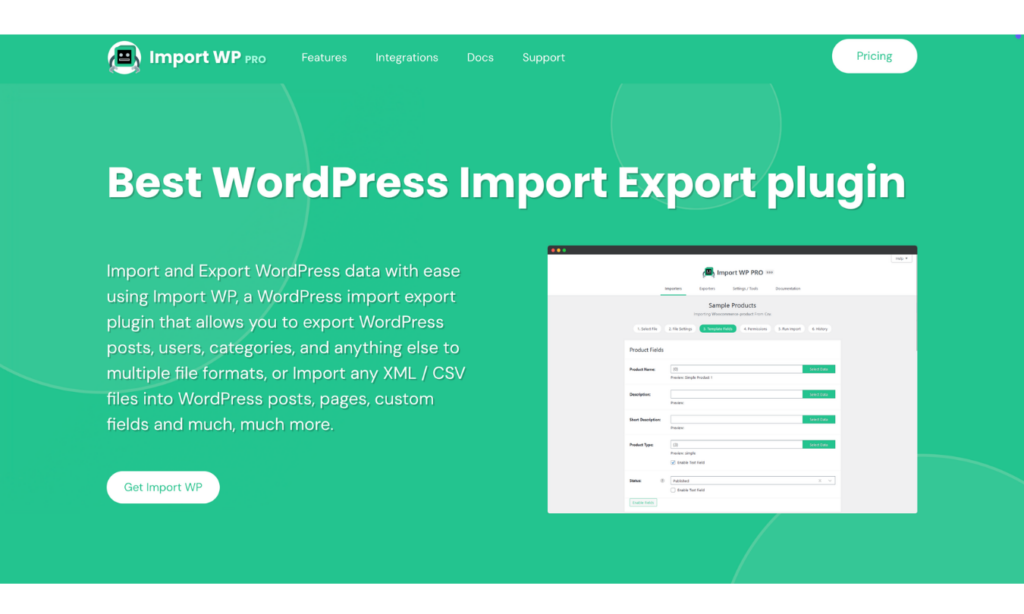Select the Exporters tab in the preview
Viewport: 1024px width, 614px height.
click(x=707, y=289)
